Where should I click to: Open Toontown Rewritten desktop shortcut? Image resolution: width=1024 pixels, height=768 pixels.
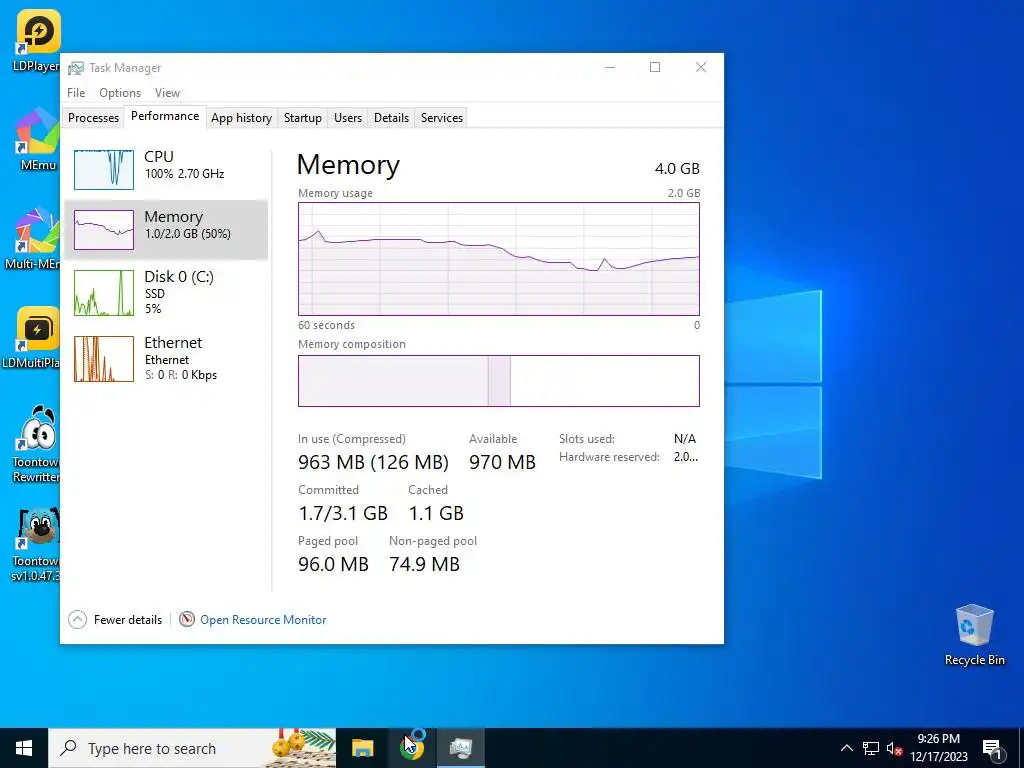pos(37,444)
